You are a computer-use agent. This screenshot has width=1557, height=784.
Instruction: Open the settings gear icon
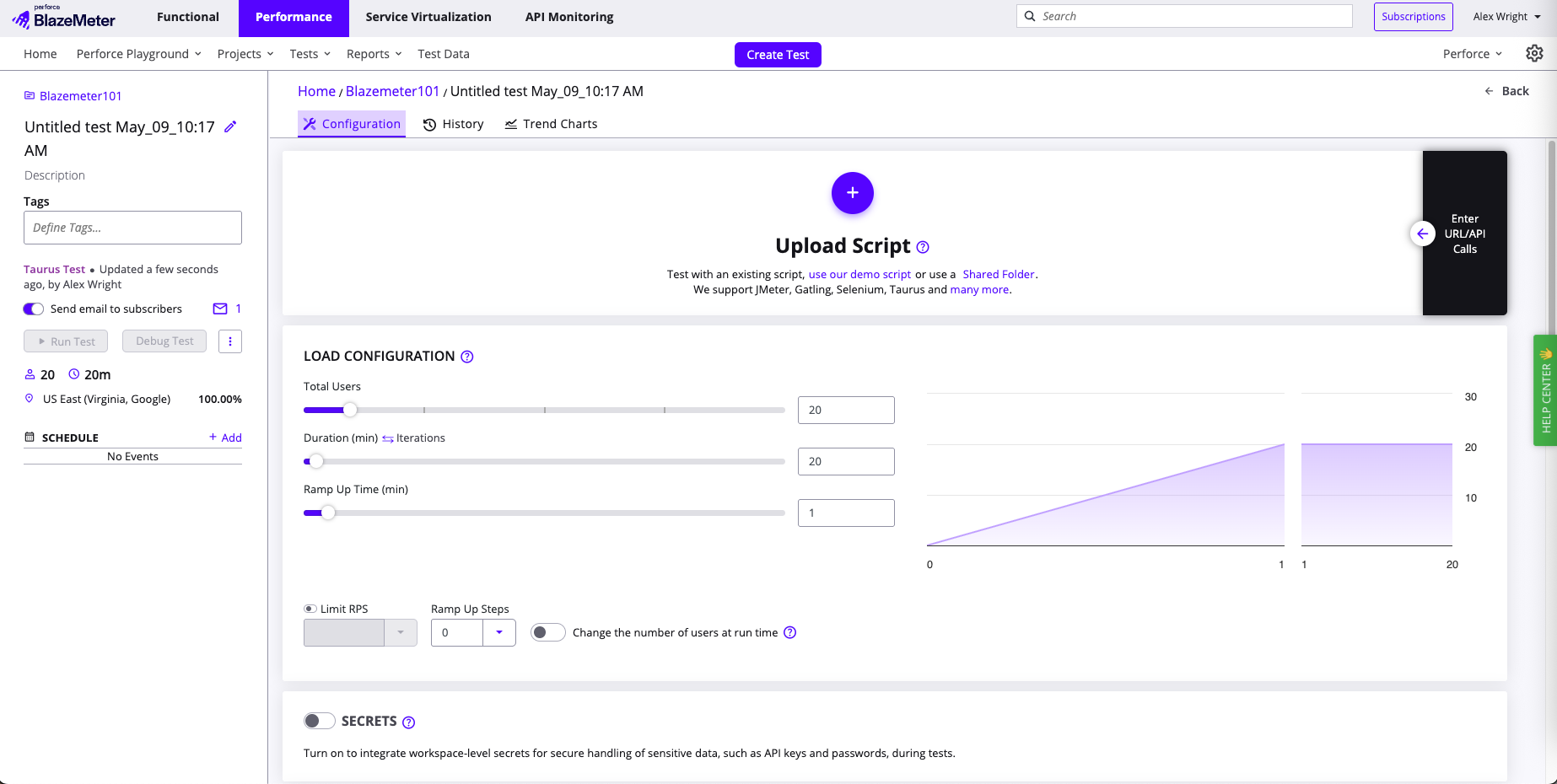point(1534,53)
